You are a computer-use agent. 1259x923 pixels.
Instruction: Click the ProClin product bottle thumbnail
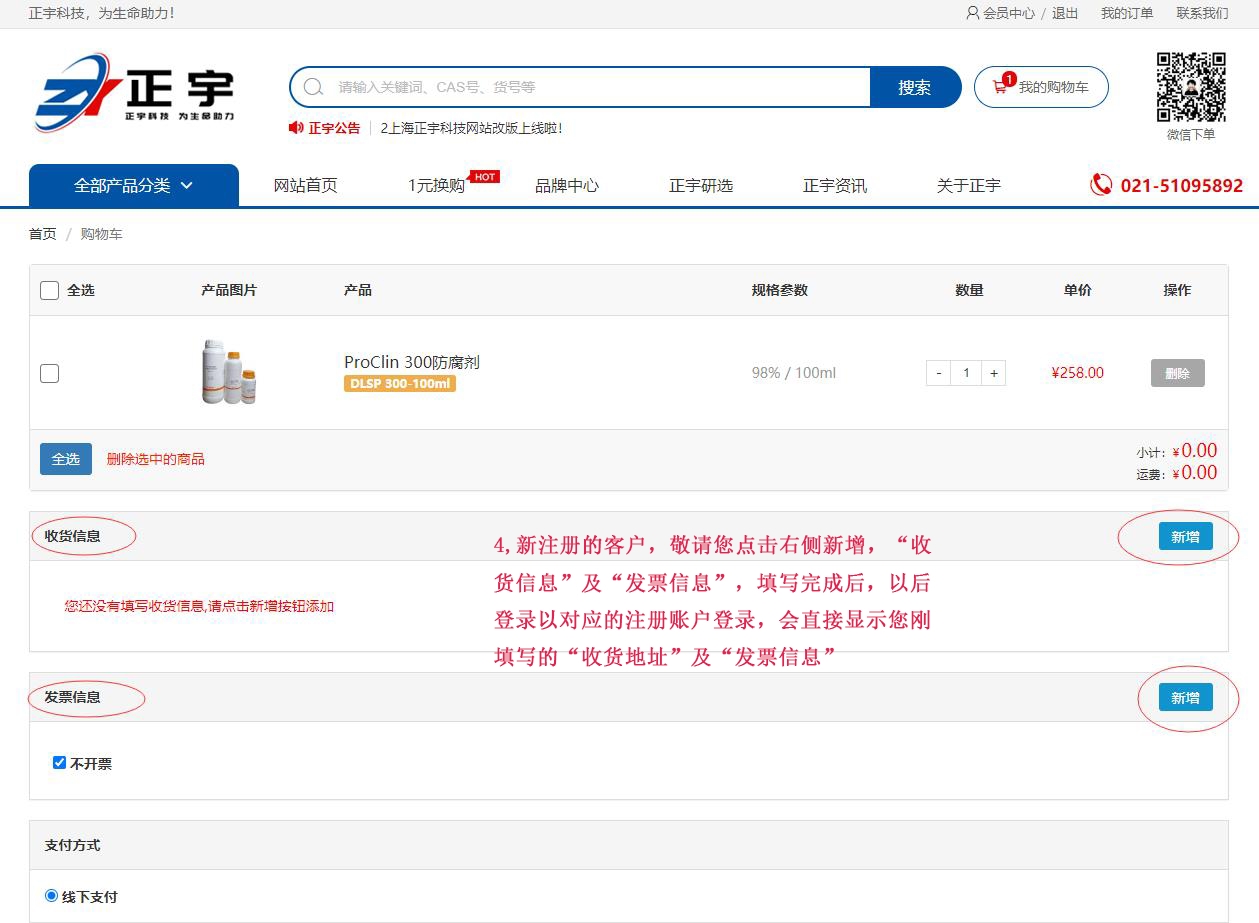pos(229,372)
